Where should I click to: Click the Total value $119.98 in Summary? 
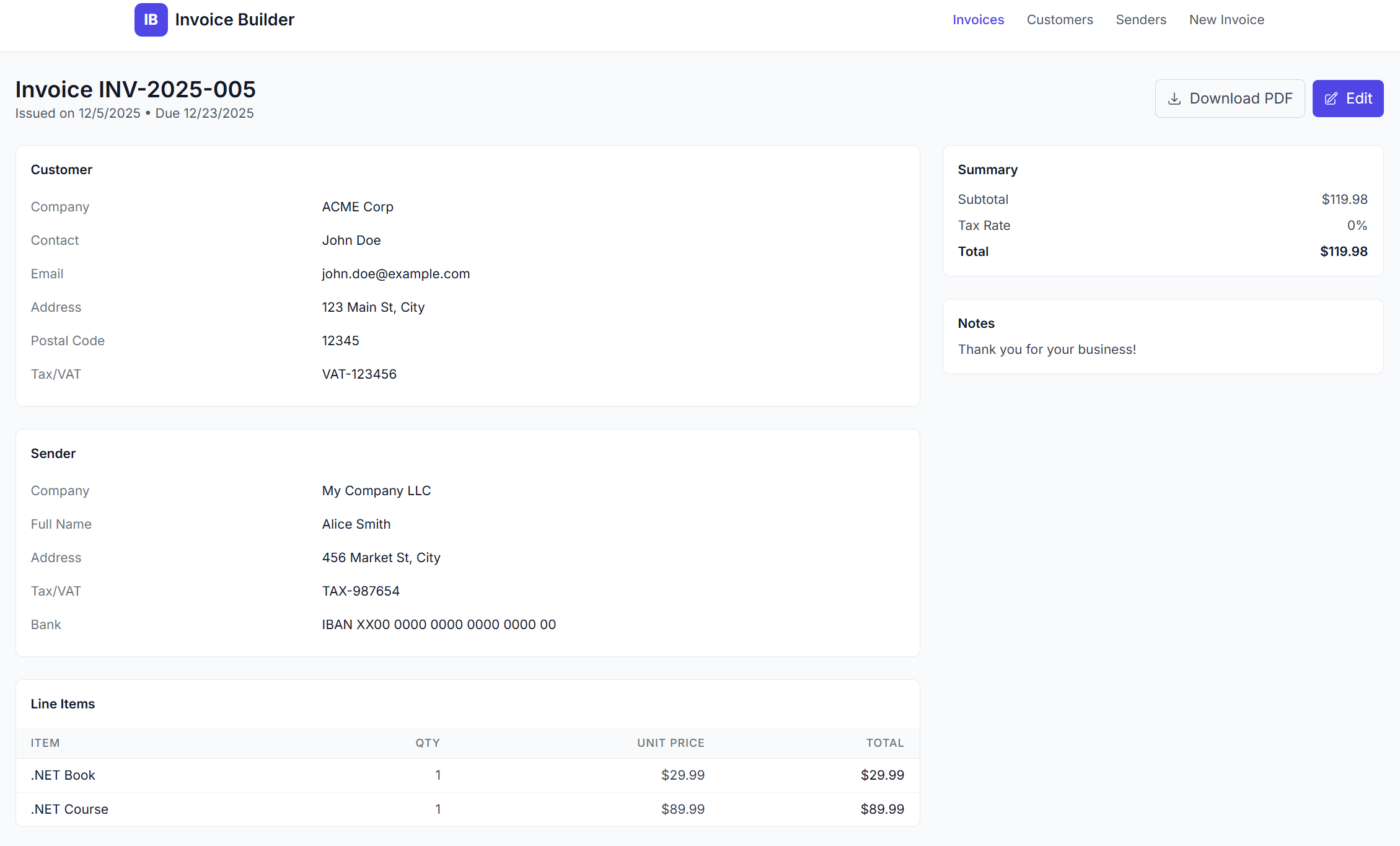click(x=1344, y=251)
